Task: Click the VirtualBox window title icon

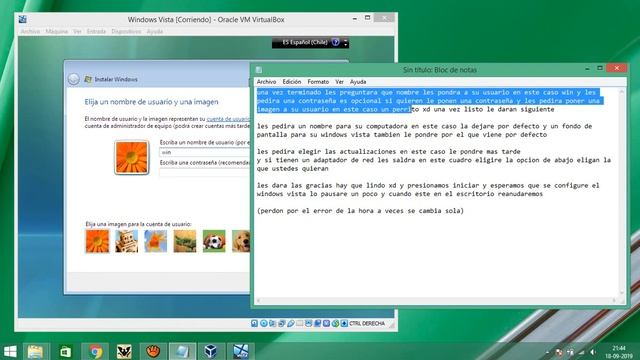Action: point(23,19)
